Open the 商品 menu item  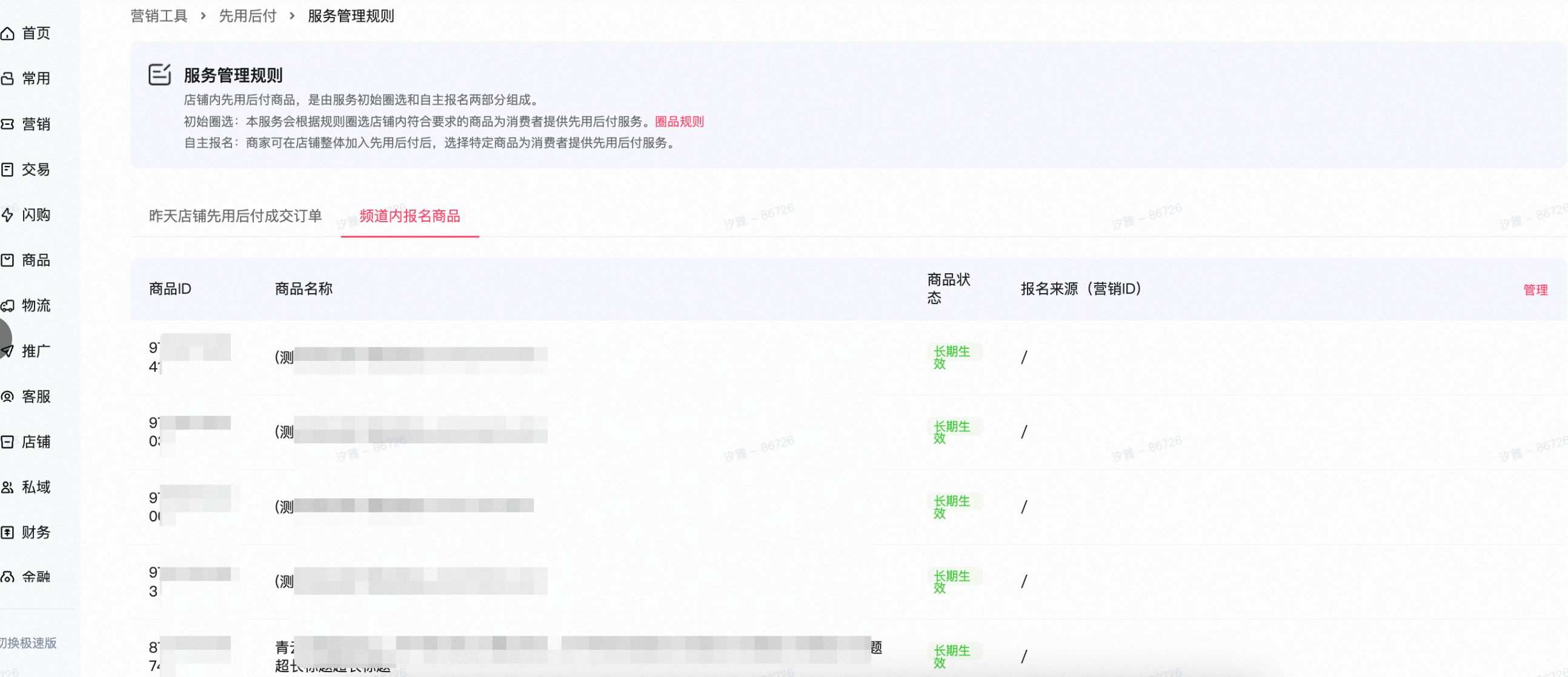coord(36,260)
